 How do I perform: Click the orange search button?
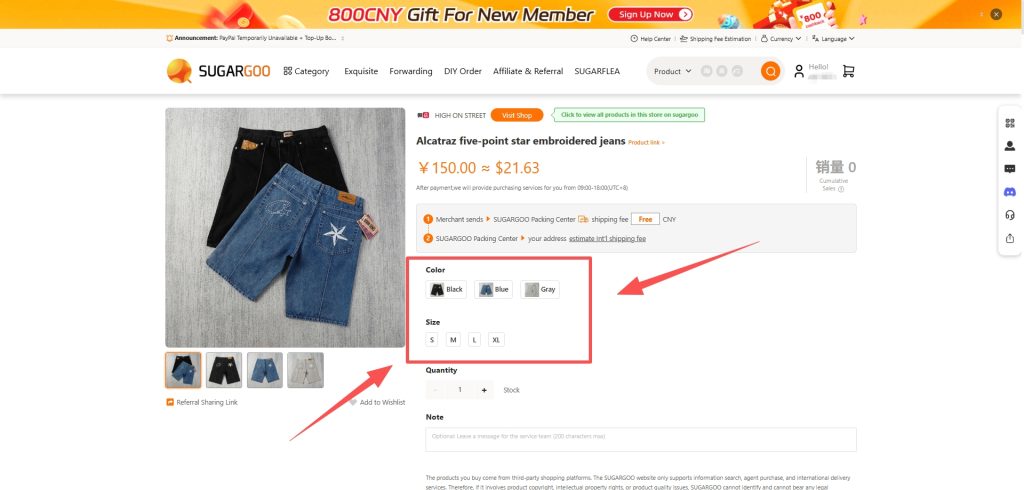coord(770,71)
